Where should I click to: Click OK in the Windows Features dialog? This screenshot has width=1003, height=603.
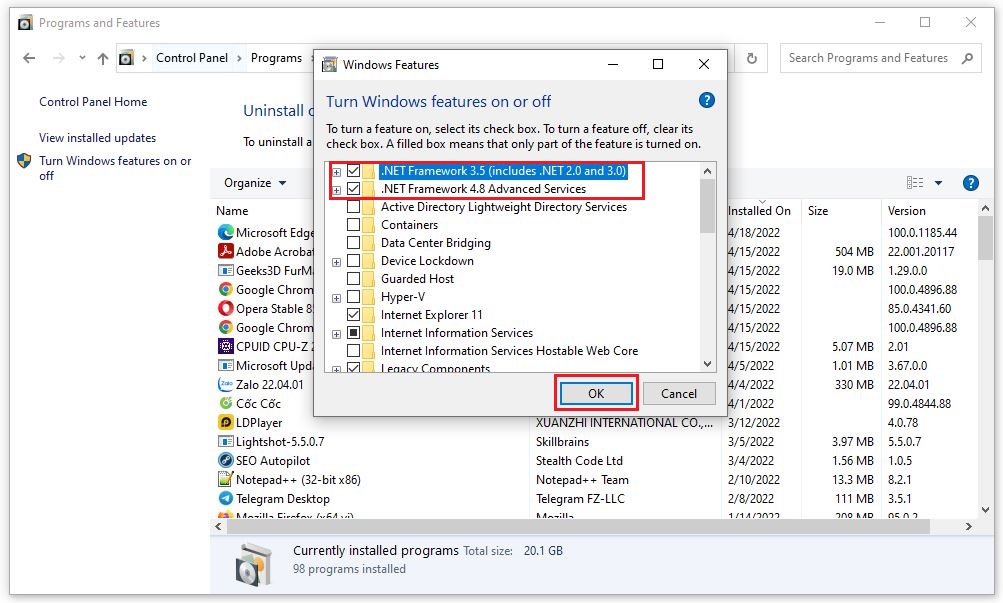tap(596, 393)
